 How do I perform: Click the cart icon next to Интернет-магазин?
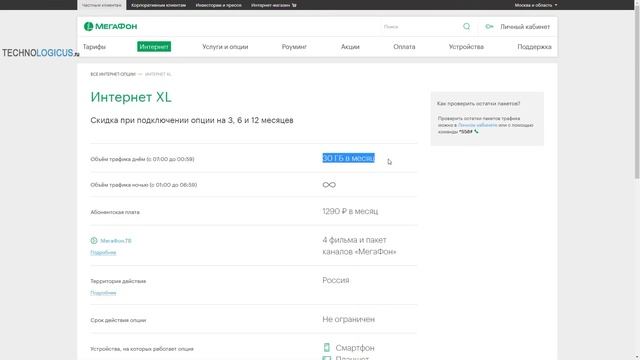294,5
